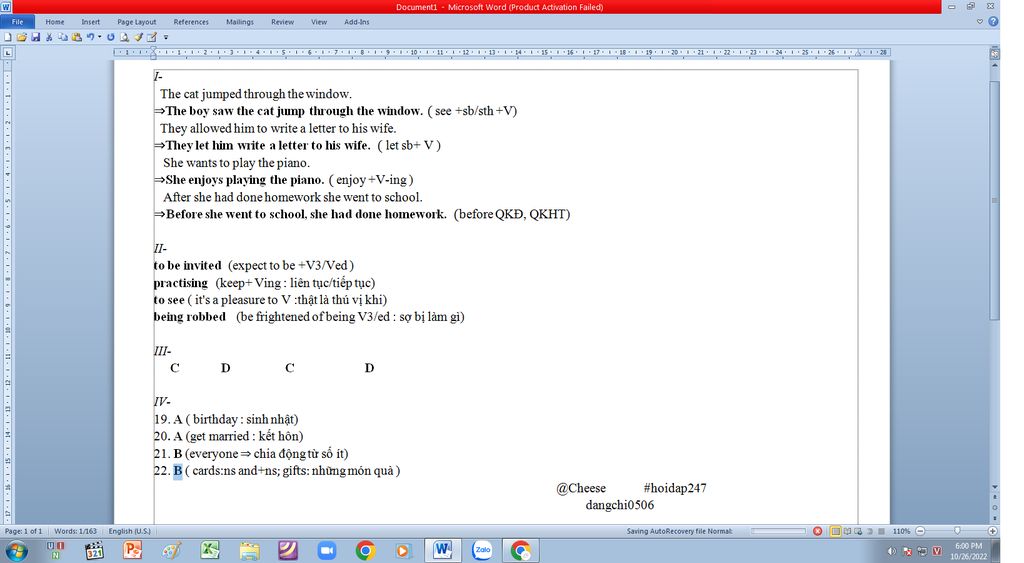This screenshot has height=563, width=1024.
Task: Switch to Print Layout view
Action: (x=835, y=531)
